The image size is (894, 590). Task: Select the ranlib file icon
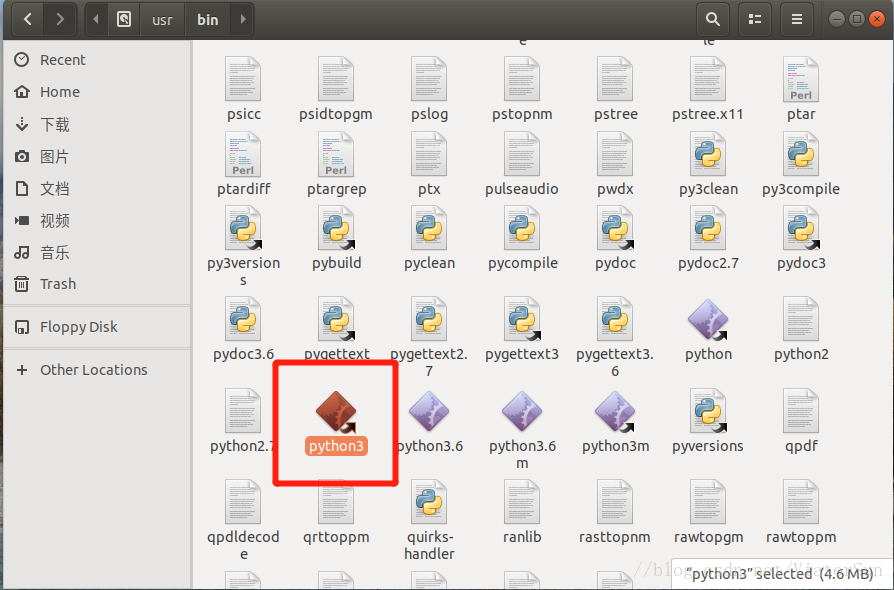click(x=522, y=503)
